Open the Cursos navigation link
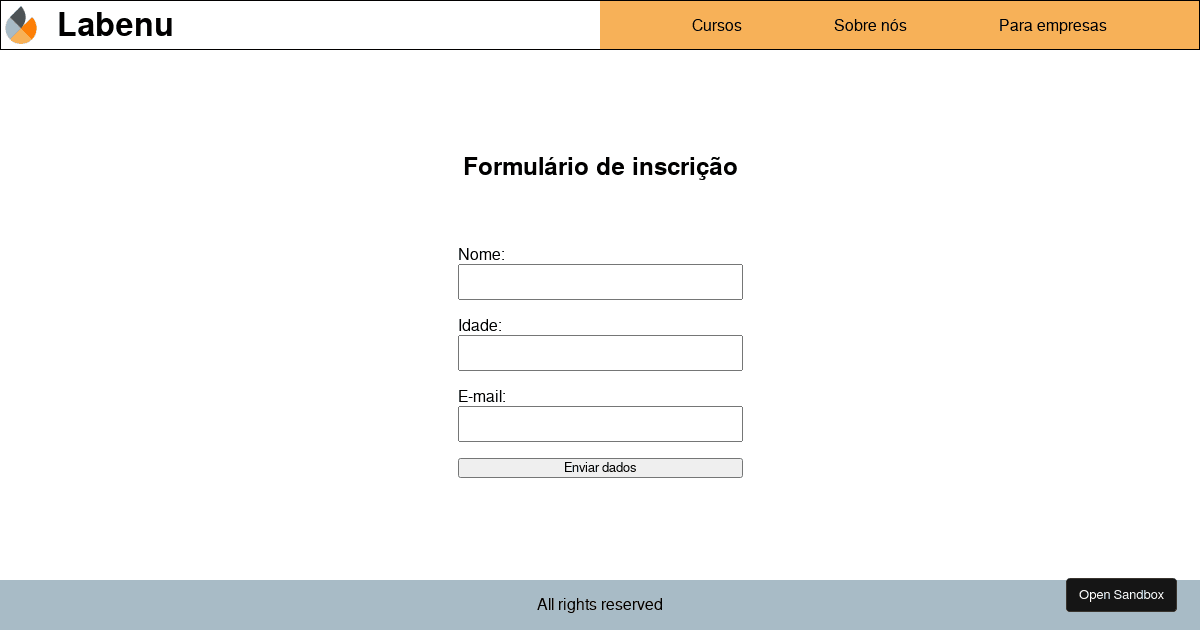This screenshot has height=630, width=1200. coord(716,26)
